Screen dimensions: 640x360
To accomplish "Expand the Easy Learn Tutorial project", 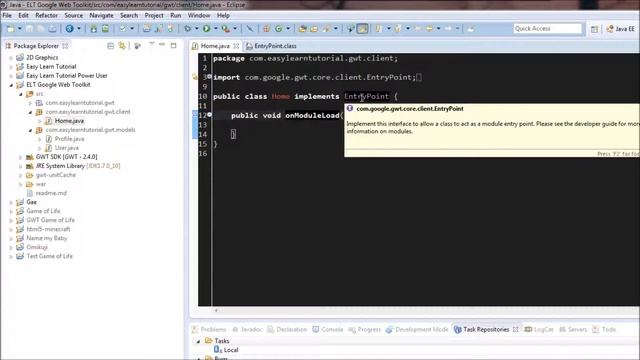I will coord(11,67).
